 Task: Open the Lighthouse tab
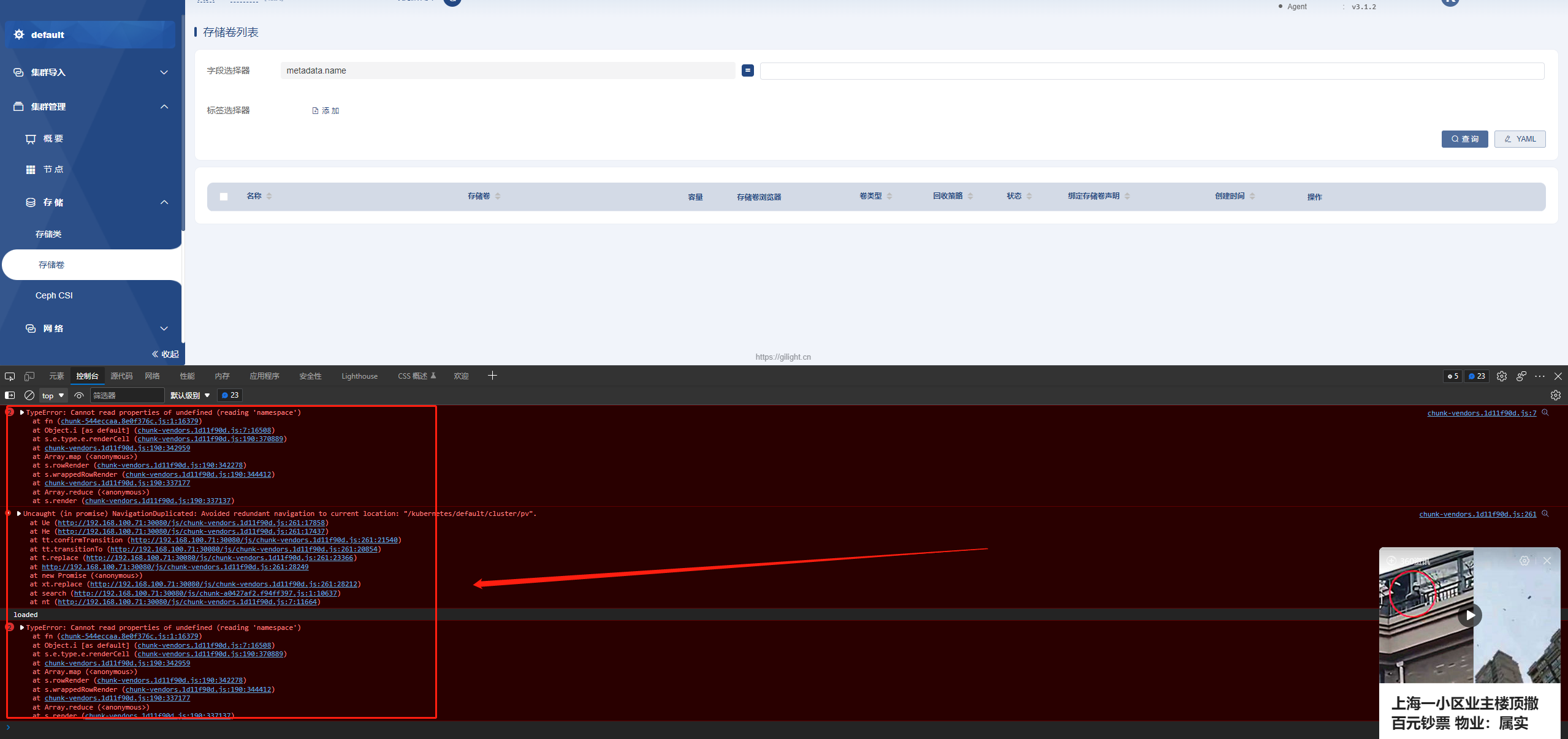359,376
